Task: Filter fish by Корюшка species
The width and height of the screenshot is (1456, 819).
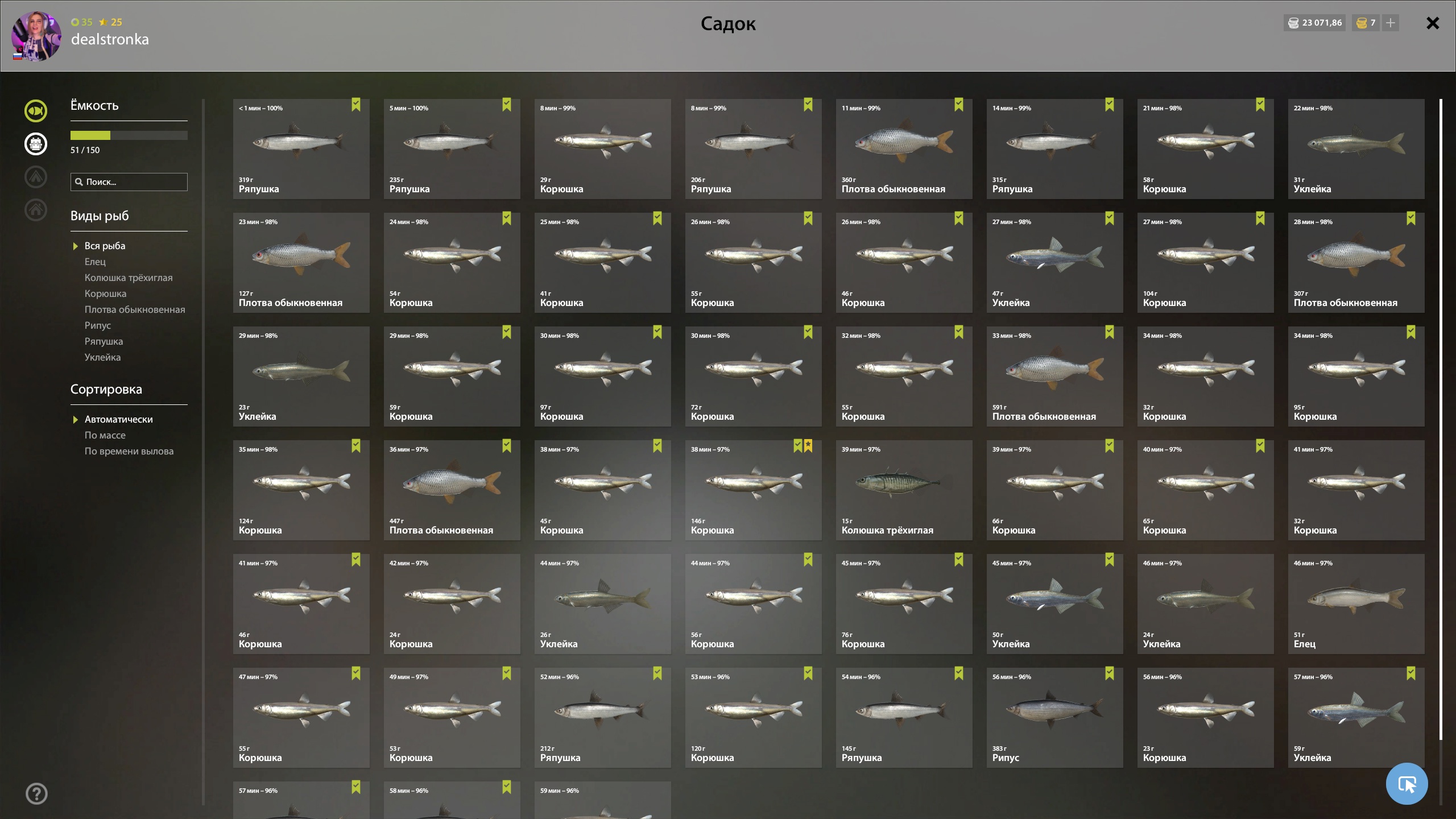Action: click(x=105, y=293)
